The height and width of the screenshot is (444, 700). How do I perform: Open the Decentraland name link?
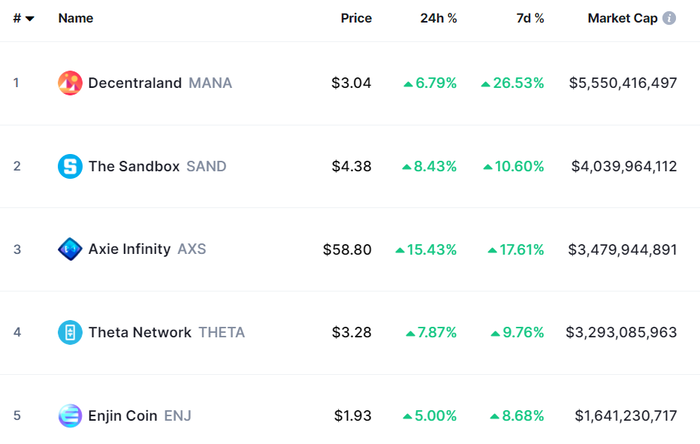pos(135,83)
